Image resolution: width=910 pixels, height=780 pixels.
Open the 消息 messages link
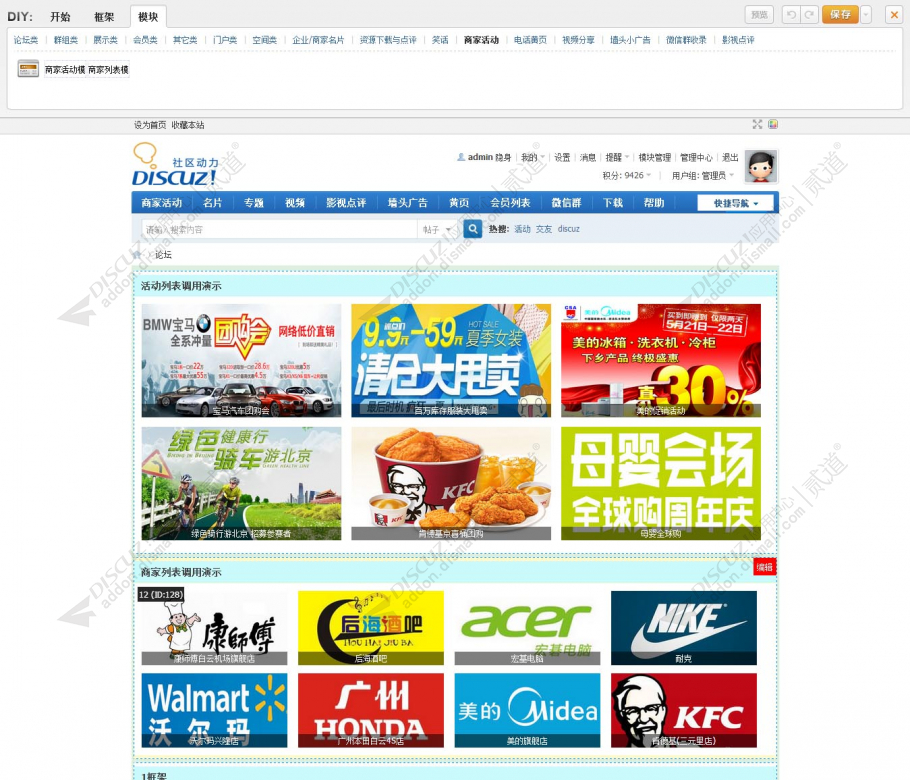(x=588, y=157)
